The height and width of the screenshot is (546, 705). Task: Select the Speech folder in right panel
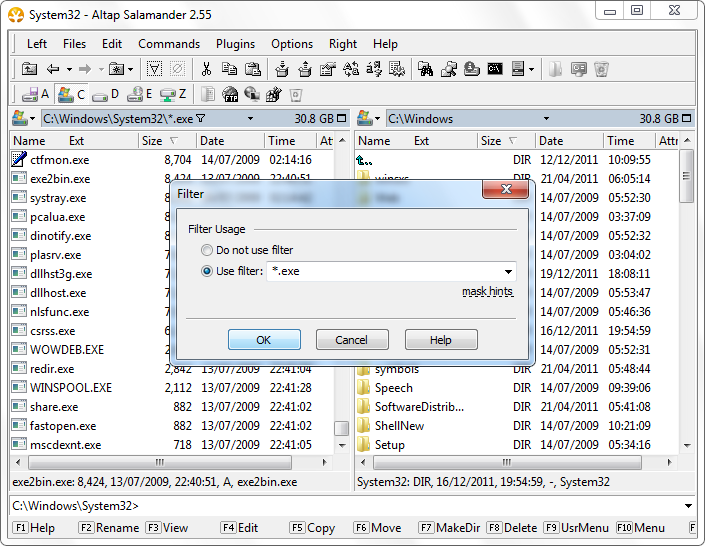pyautogui.click(x=393, y=388)
